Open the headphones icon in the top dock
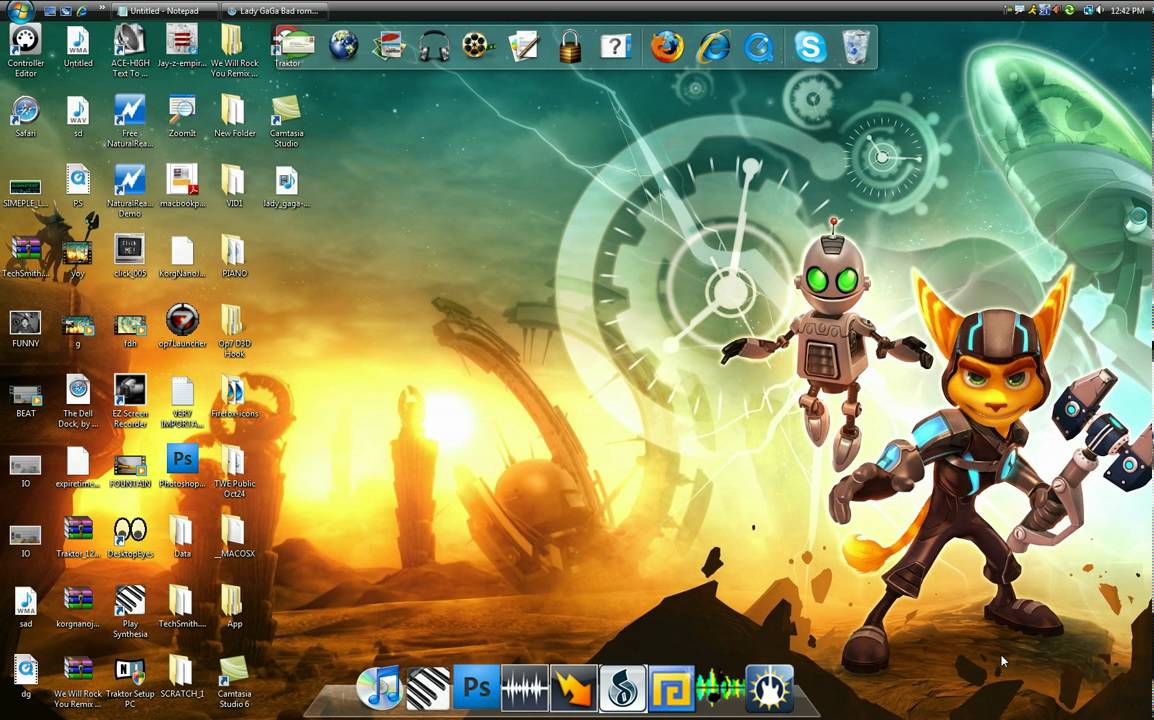Viewport: 1154px width, 720px height. point(434,47)
